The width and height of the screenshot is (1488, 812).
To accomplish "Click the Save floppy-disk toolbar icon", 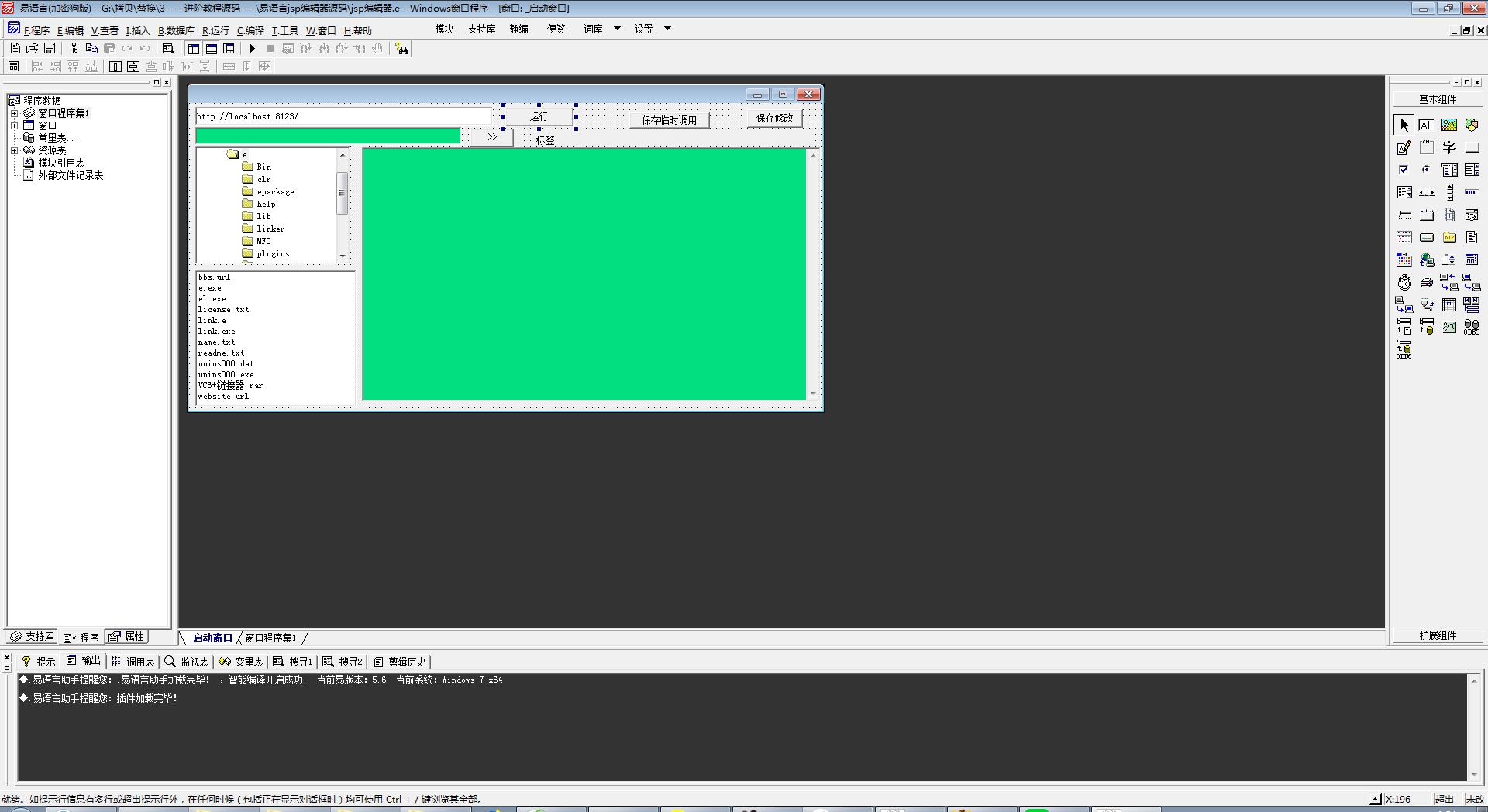I will pyautogui.click(x=50, y=48).
